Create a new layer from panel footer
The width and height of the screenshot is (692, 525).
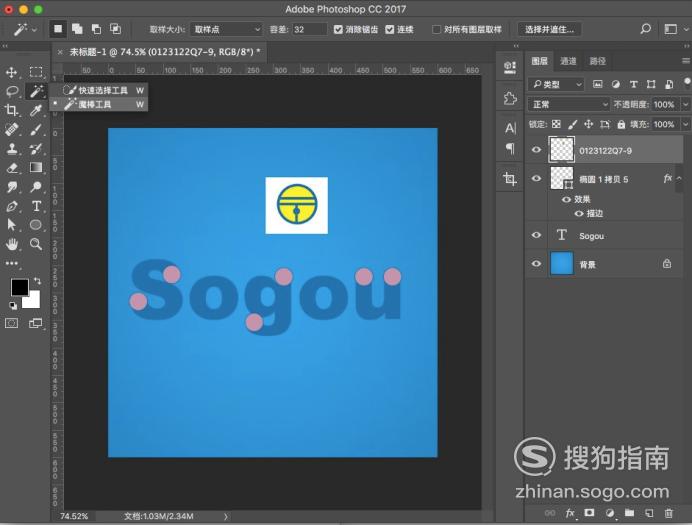[649, 513]
